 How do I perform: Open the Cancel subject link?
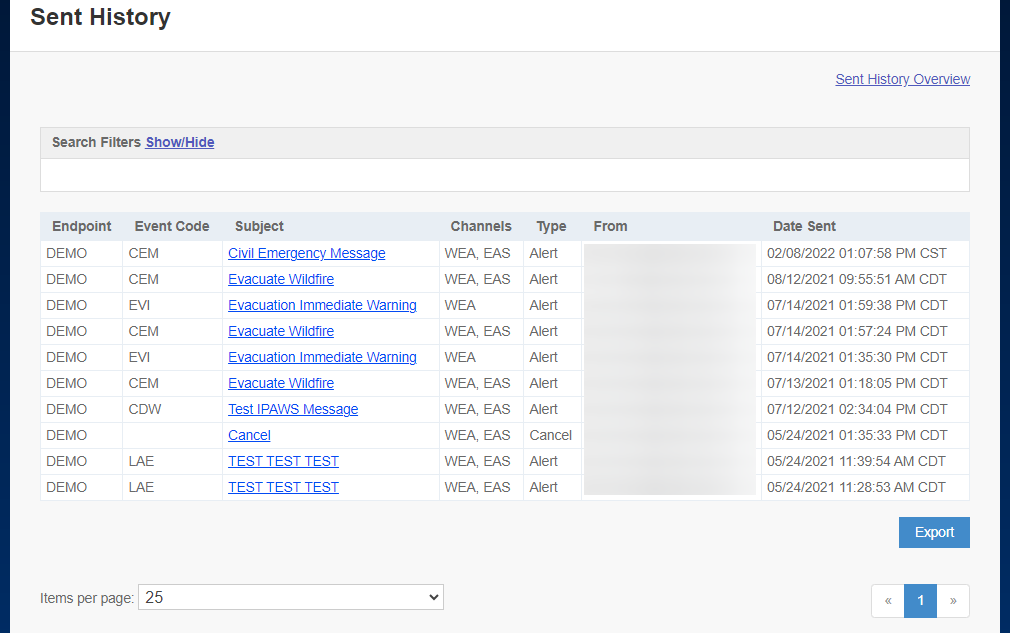click(x=249, y=435)
